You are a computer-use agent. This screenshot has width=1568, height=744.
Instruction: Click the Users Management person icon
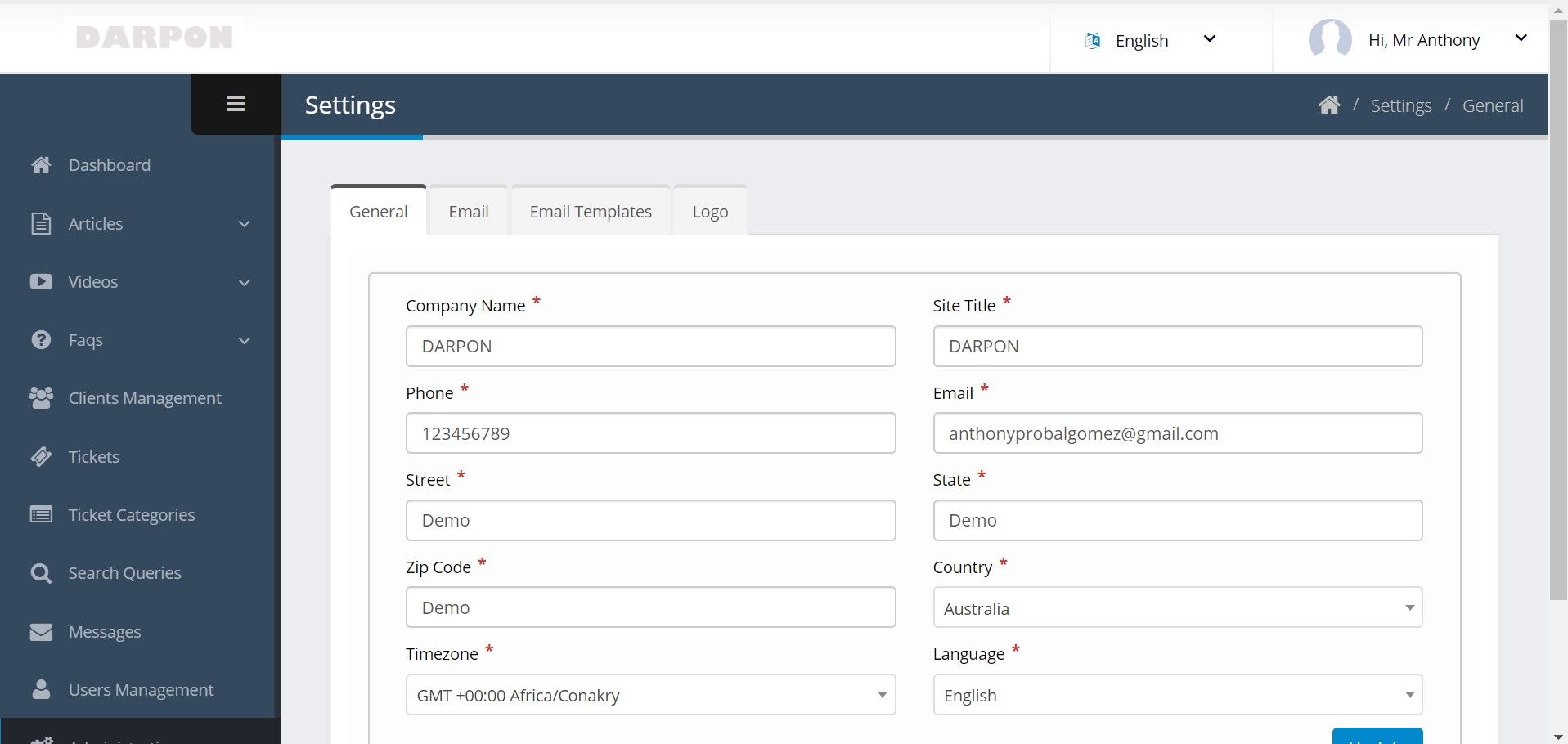(x=41, y=690)
